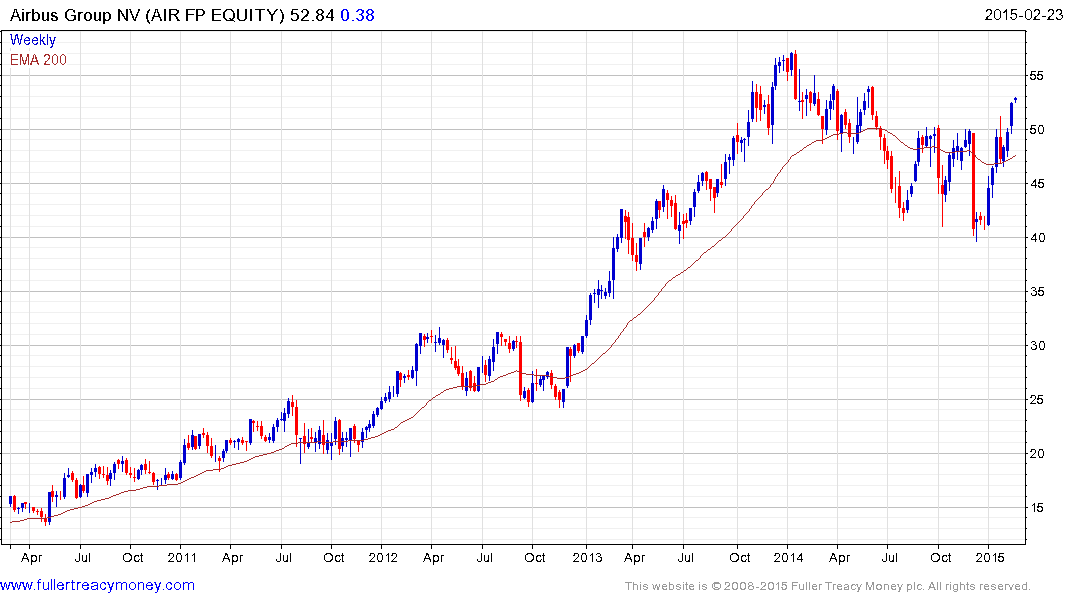Click the latest candlestick near 52.84
This screenshot has height=600, width=1075.
pos(1016,100)
